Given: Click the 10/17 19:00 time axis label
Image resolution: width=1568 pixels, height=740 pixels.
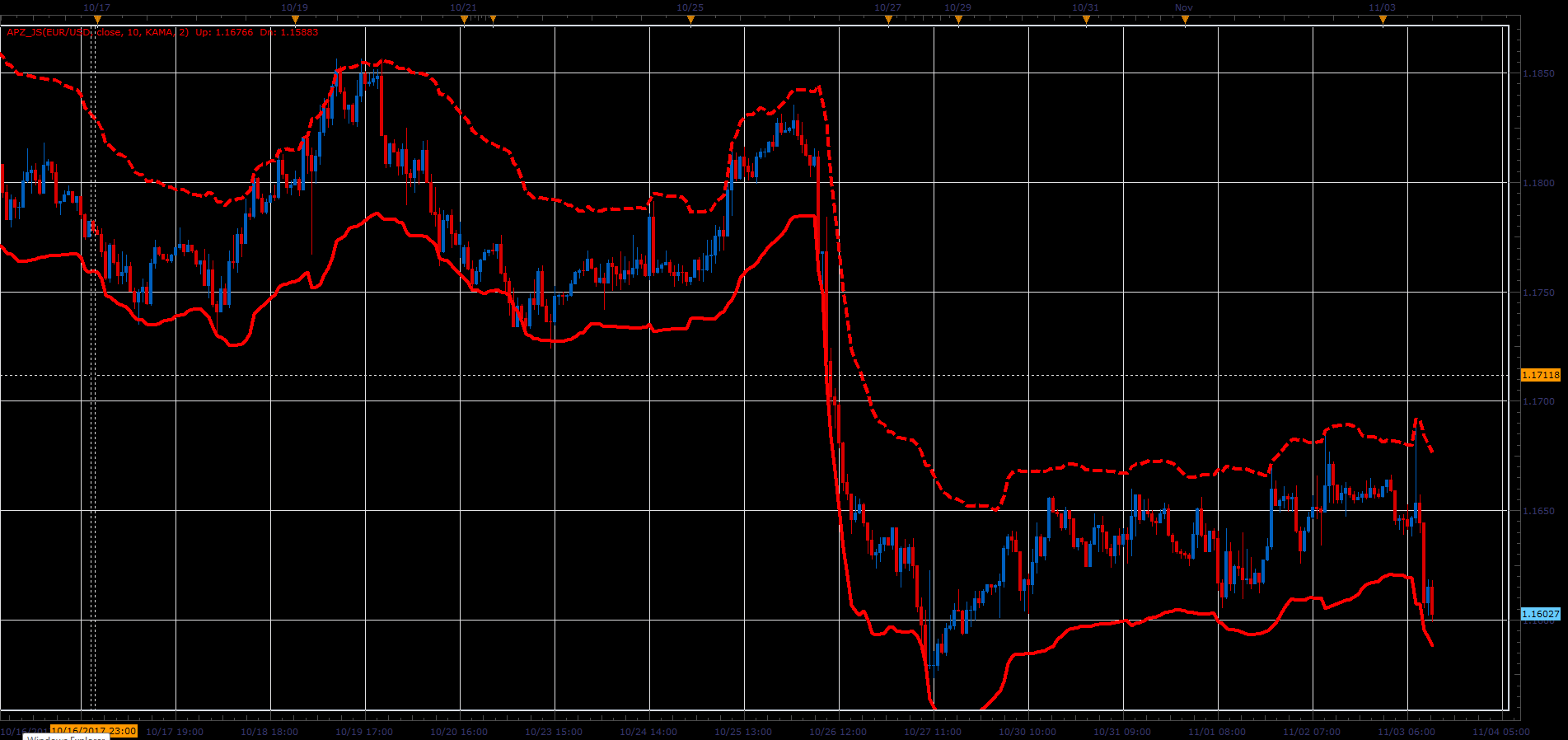Looking at the screenshot, I should pos(175,732).
